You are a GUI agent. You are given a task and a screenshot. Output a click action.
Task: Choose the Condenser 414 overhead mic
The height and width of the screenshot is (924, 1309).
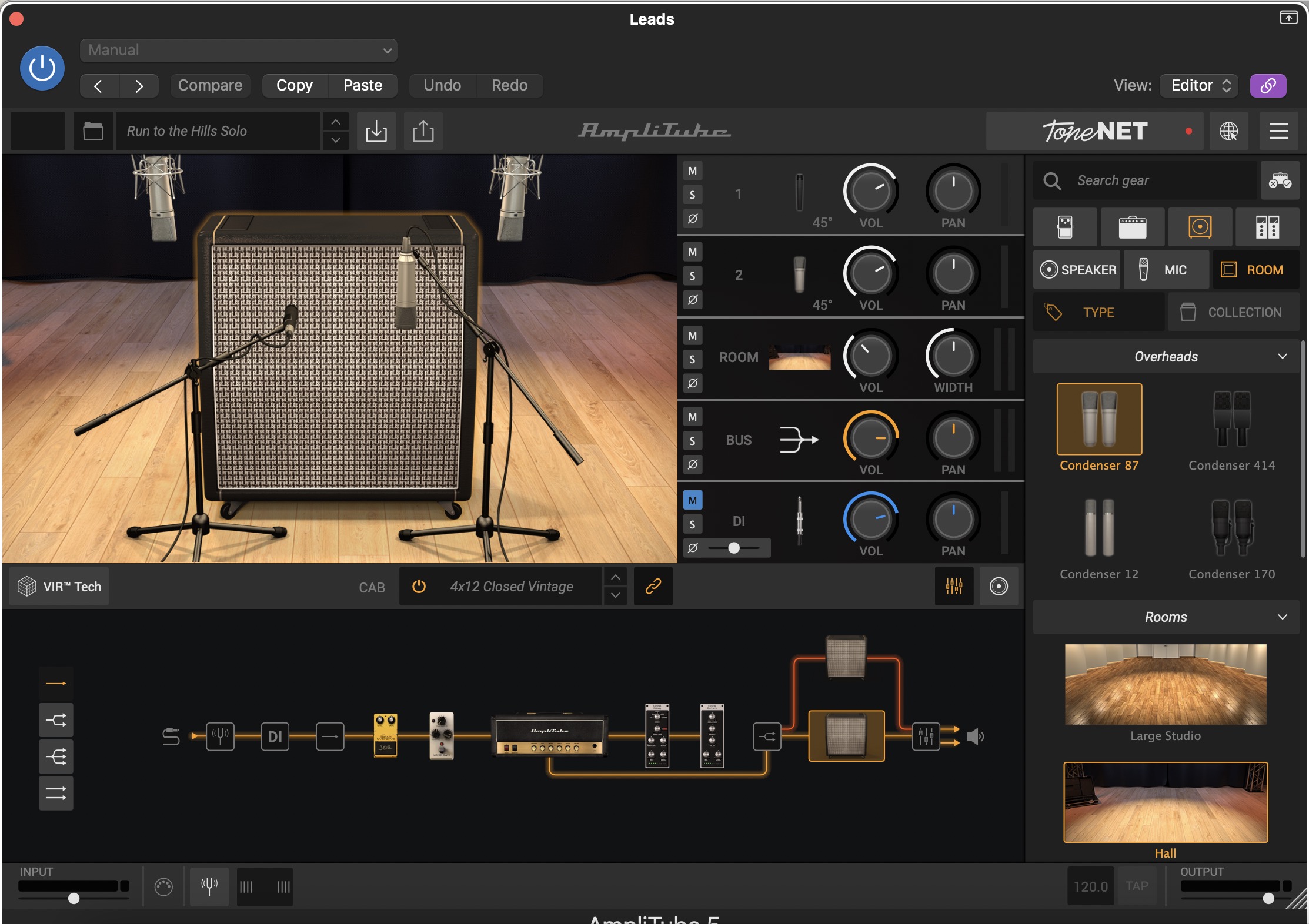coord(1231,420)
